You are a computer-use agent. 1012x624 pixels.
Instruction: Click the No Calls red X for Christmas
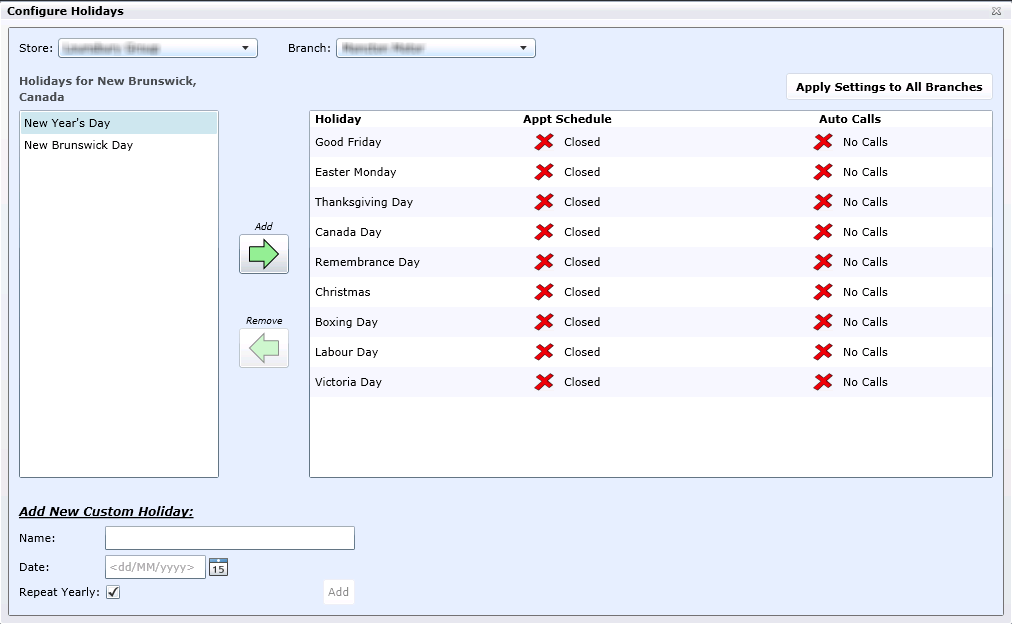(x=823, y=292)
